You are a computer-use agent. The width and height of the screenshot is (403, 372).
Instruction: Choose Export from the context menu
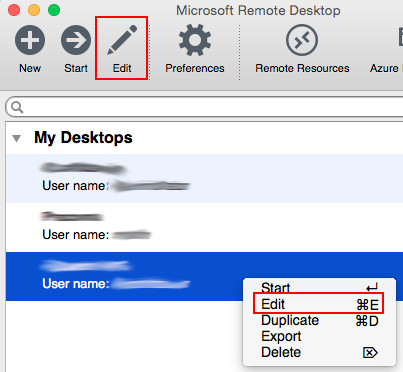point(319,336)
